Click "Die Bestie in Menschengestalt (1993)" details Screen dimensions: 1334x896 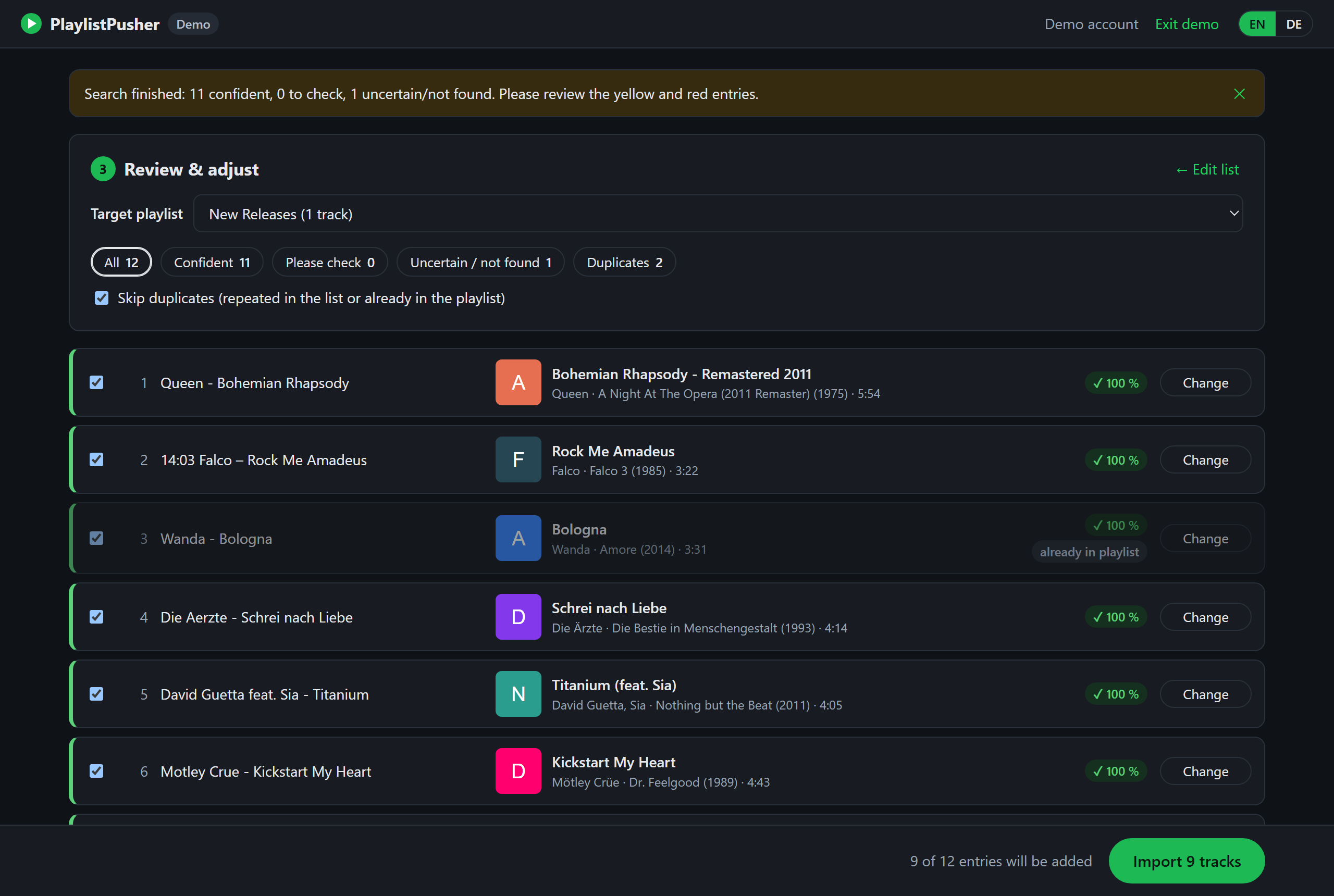[713, 627]
